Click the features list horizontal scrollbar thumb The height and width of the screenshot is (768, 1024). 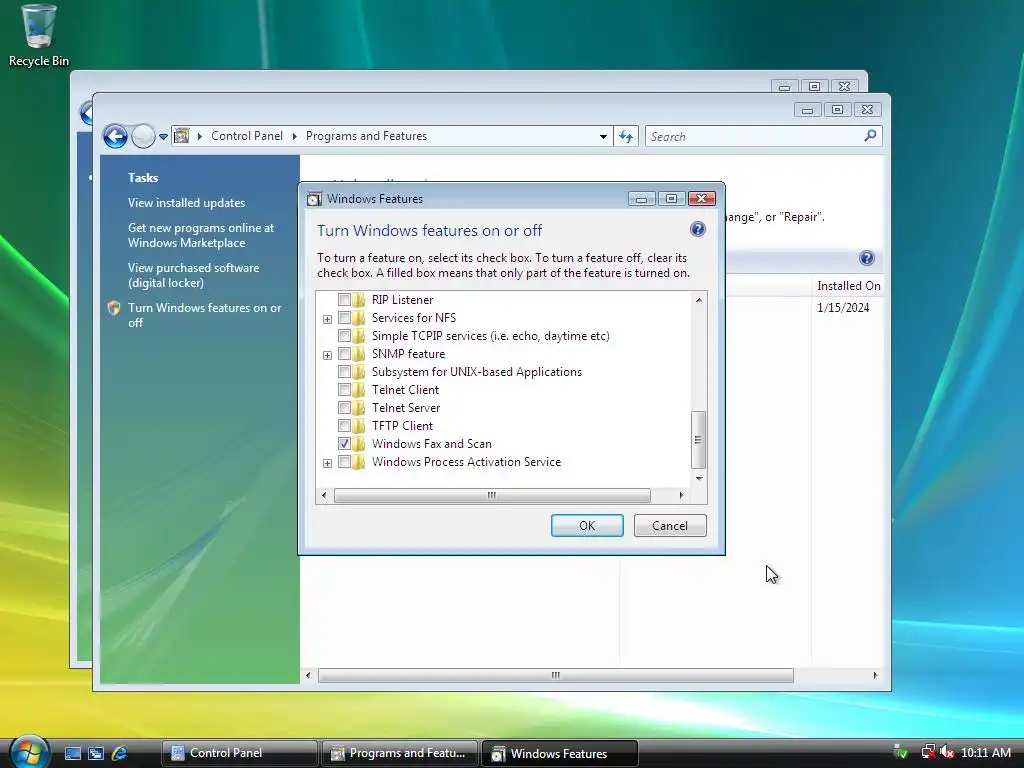492,496
